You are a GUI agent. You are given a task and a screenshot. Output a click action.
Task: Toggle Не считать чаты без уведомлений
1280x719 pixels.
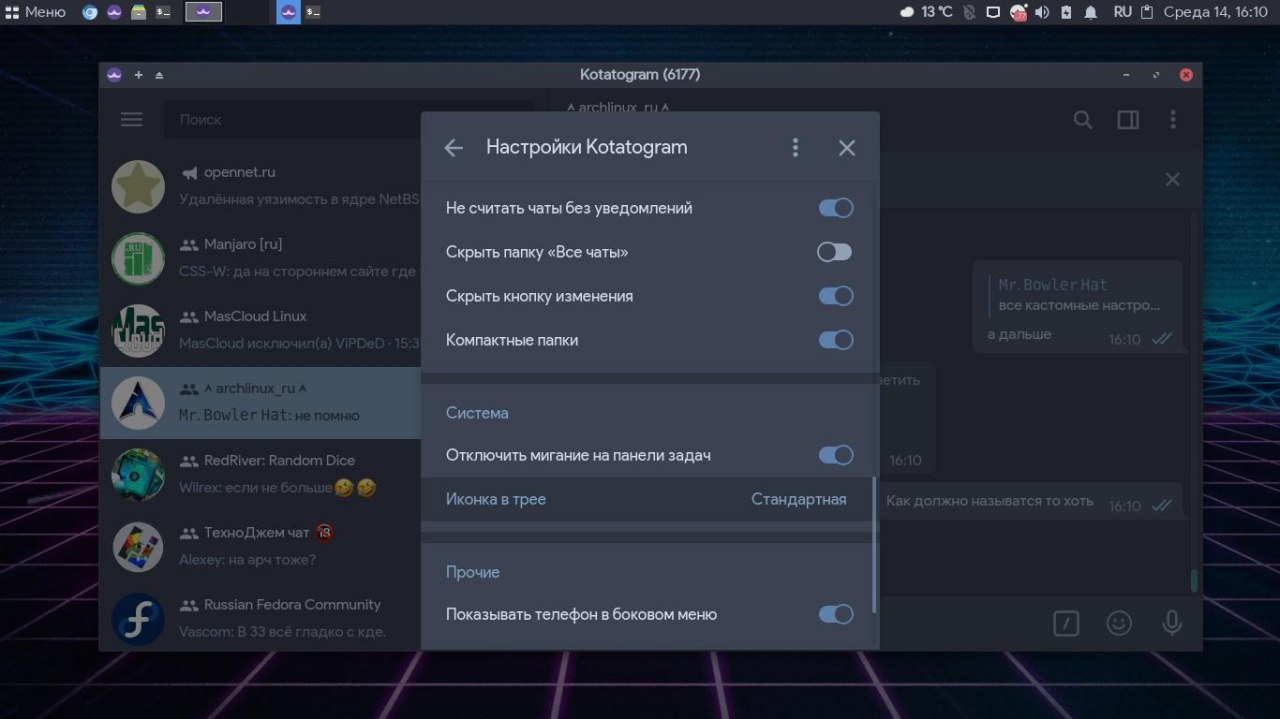coord(836,208)
